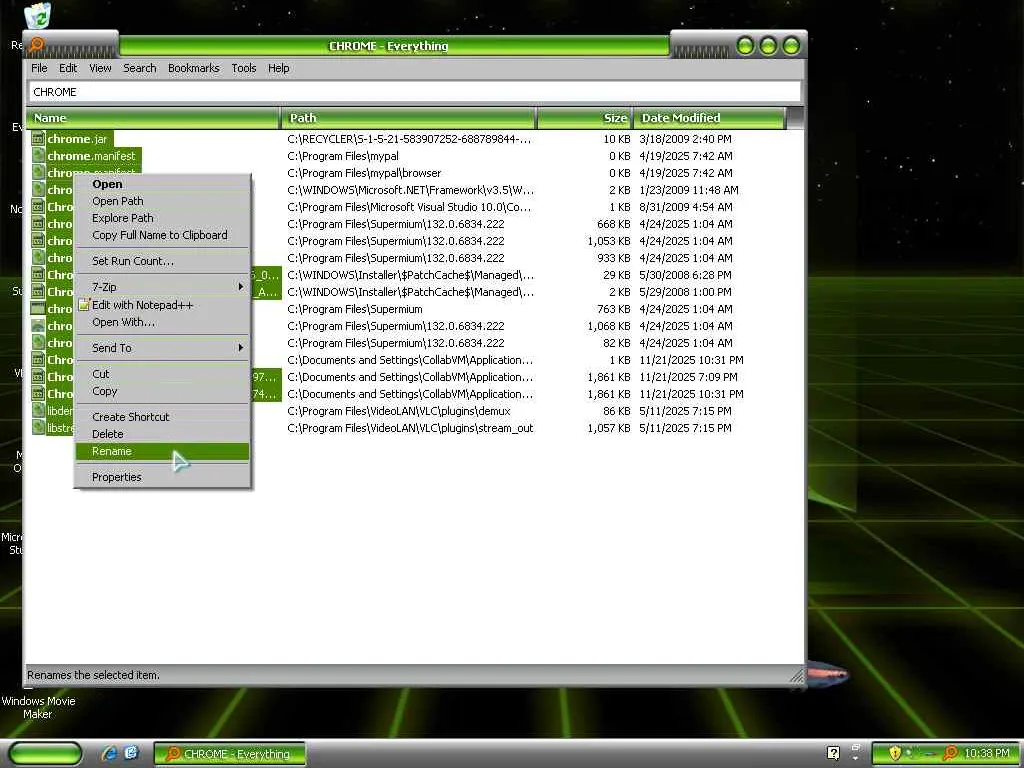This screenshot has width=1024, height=768.
Task: Click the C:\Program Files\Supermium path without version
Action: [x=355, y=309]
